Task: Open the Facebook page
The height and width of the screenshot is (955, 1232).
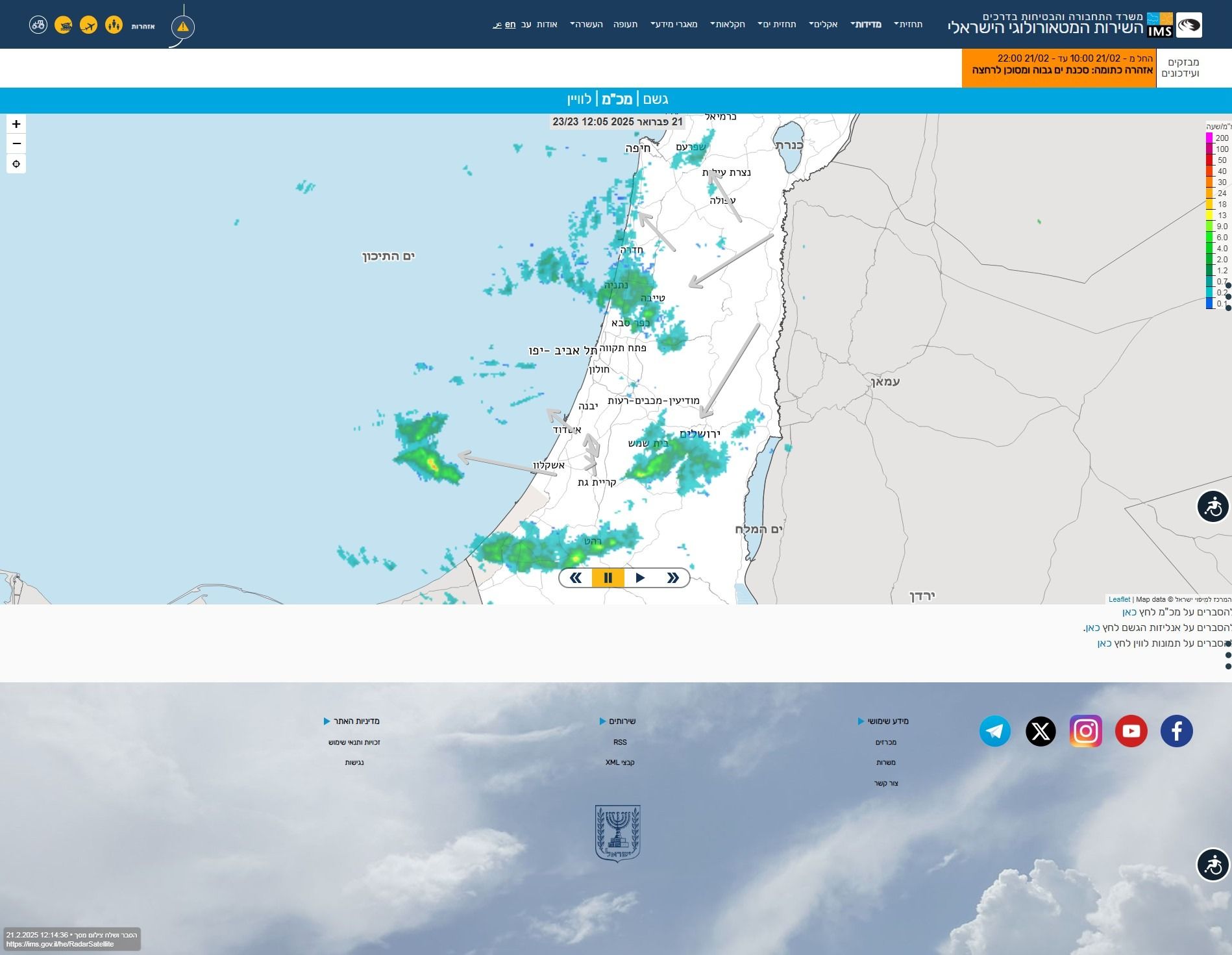Action: (x=1177, y=731)
